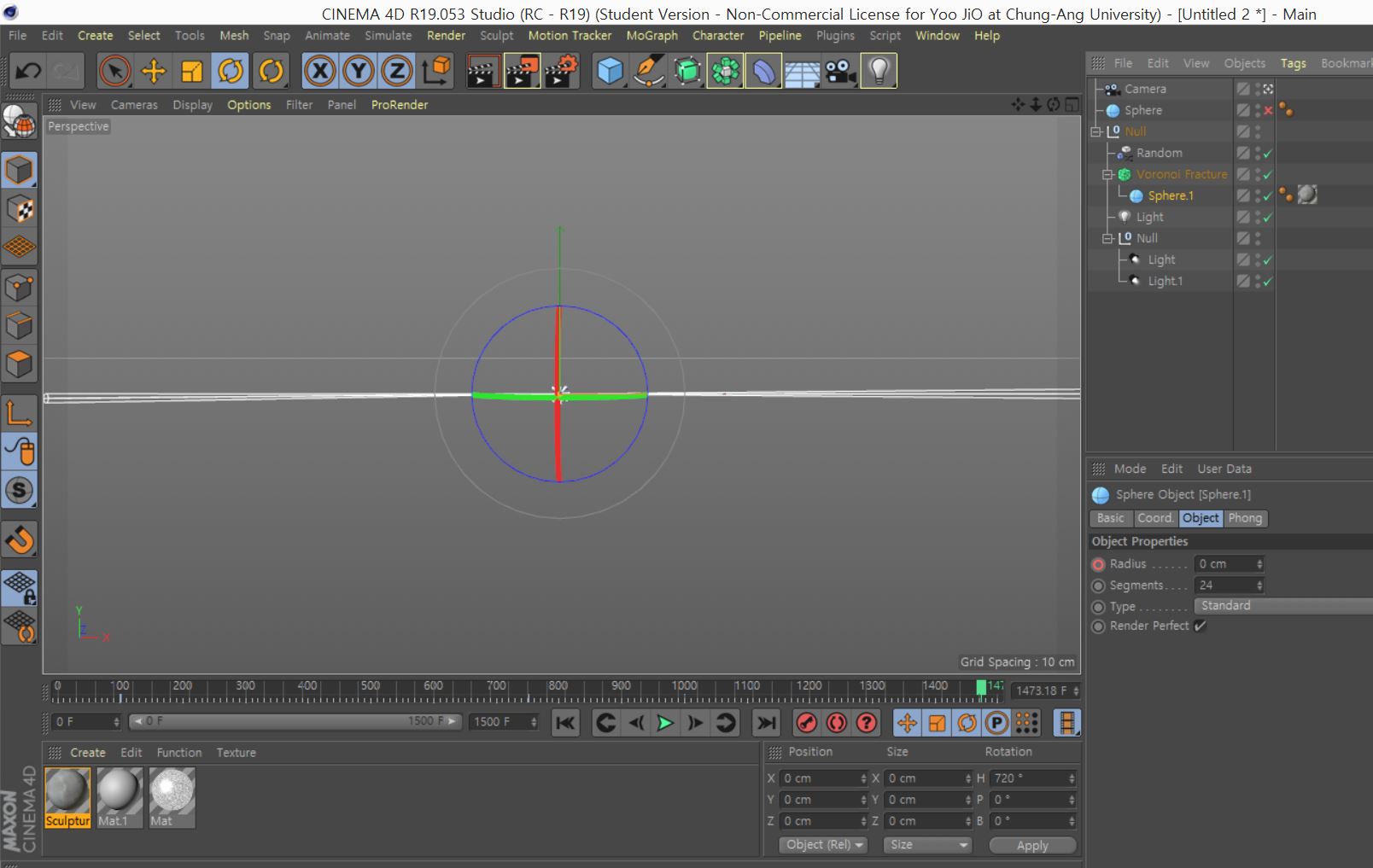The height and width of the screenshot is (868, 1373).
Task: Switch to Texture mode
Action: click(x=19, y=209)
